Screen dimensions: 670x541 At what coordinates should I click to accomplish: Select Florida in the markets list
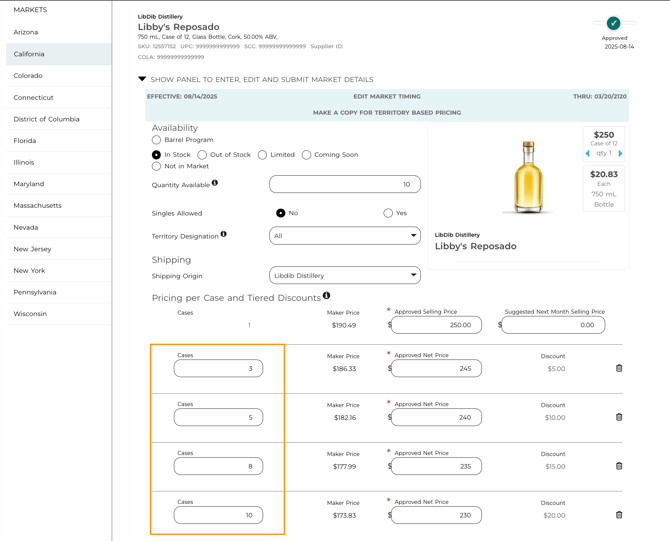pos(25,141)
